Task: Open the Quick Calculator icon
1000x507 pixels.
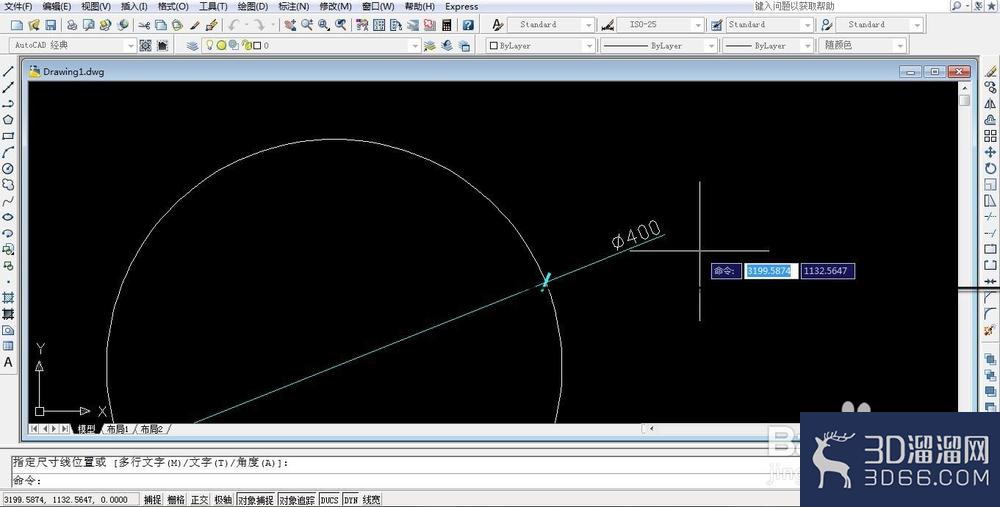Action: tap(446, 25)
